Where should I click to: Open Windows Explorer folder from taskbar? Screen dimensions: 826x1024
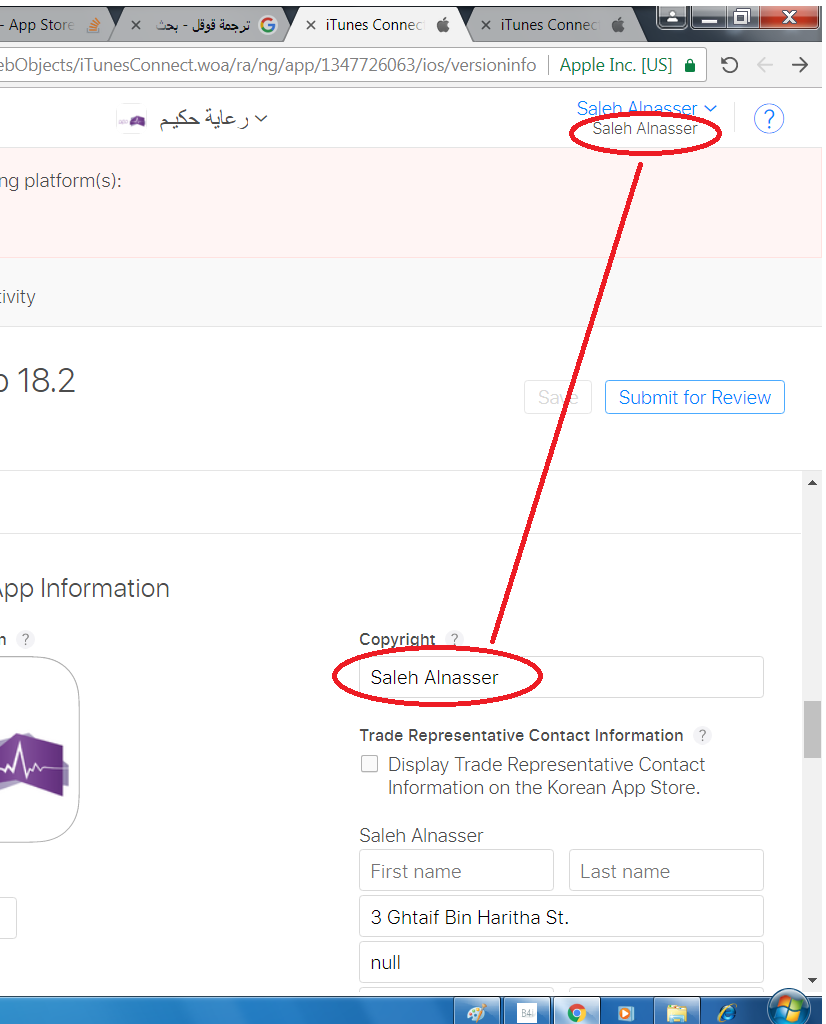click(676, 1012)
